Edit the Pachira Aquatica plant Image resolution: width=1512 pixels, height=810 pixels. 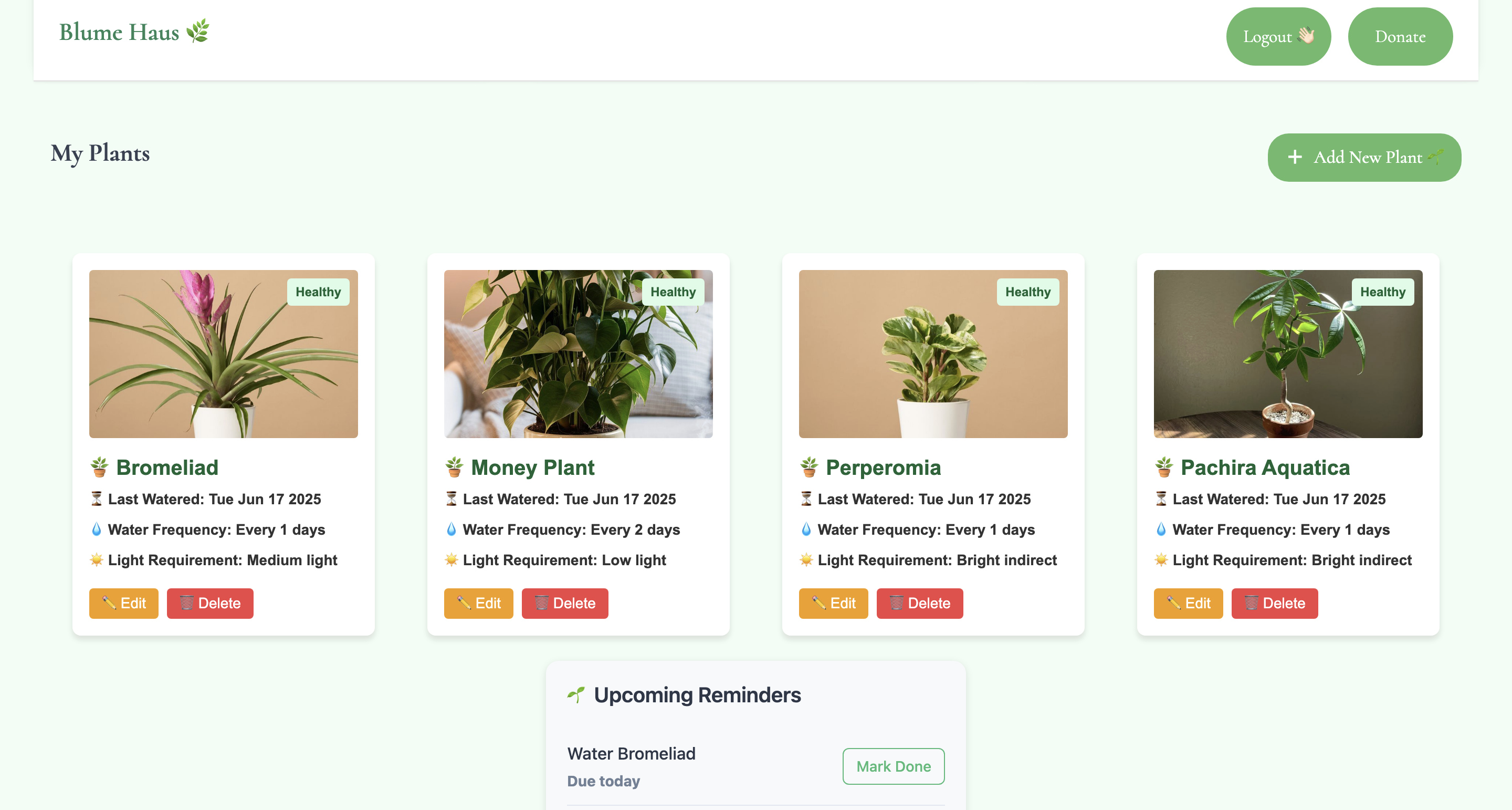coord(1188,603)
